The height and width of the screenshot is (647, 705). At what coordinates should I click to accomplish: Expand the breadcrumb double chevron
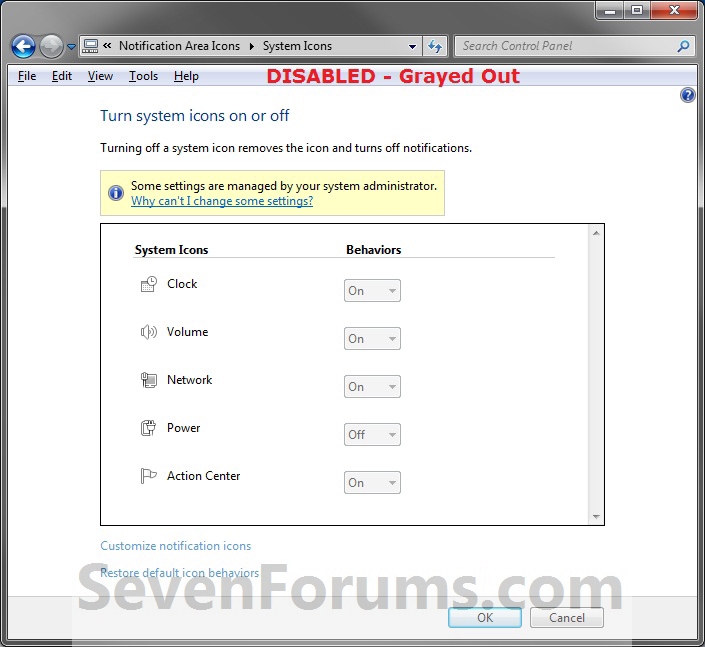click(x=107, y=45)
